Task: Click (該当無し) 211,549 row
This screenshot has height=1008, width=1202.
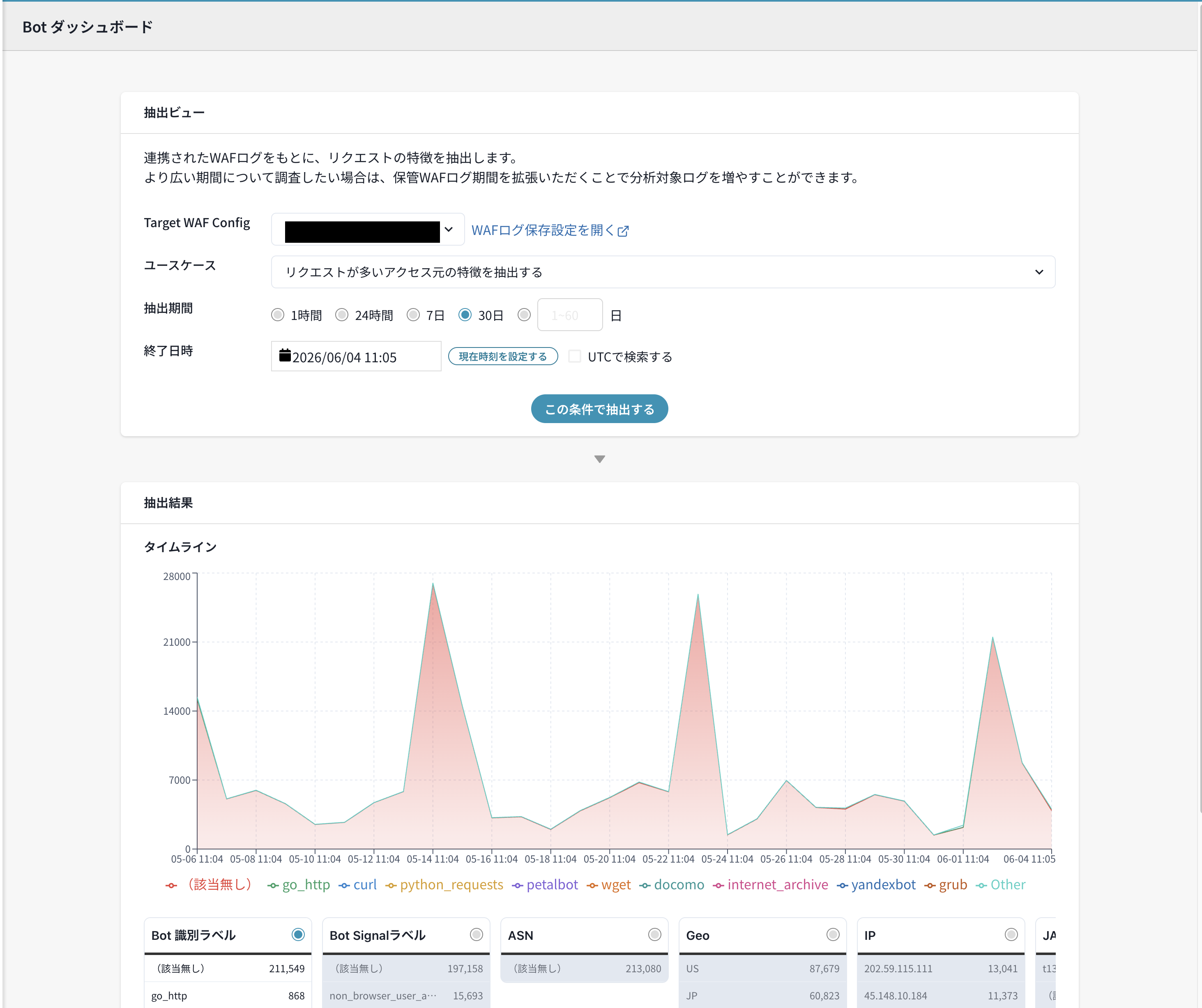Action: [x=228, y=969]
